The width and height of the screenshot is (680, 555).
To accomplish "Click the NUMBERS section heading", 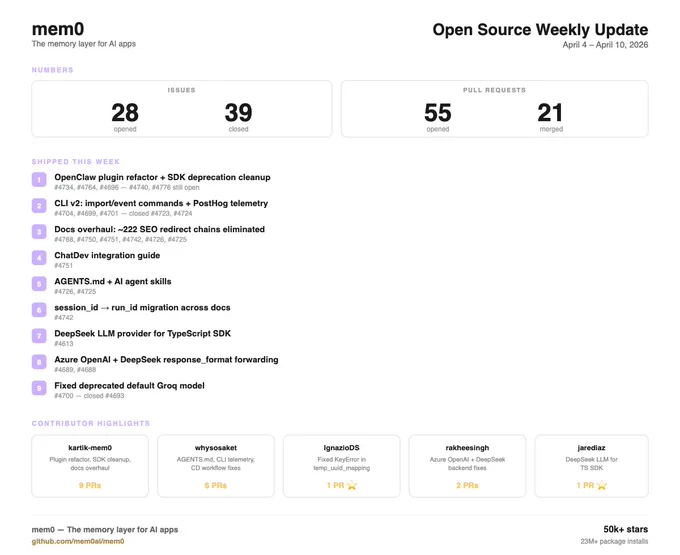I will [52, 70].
